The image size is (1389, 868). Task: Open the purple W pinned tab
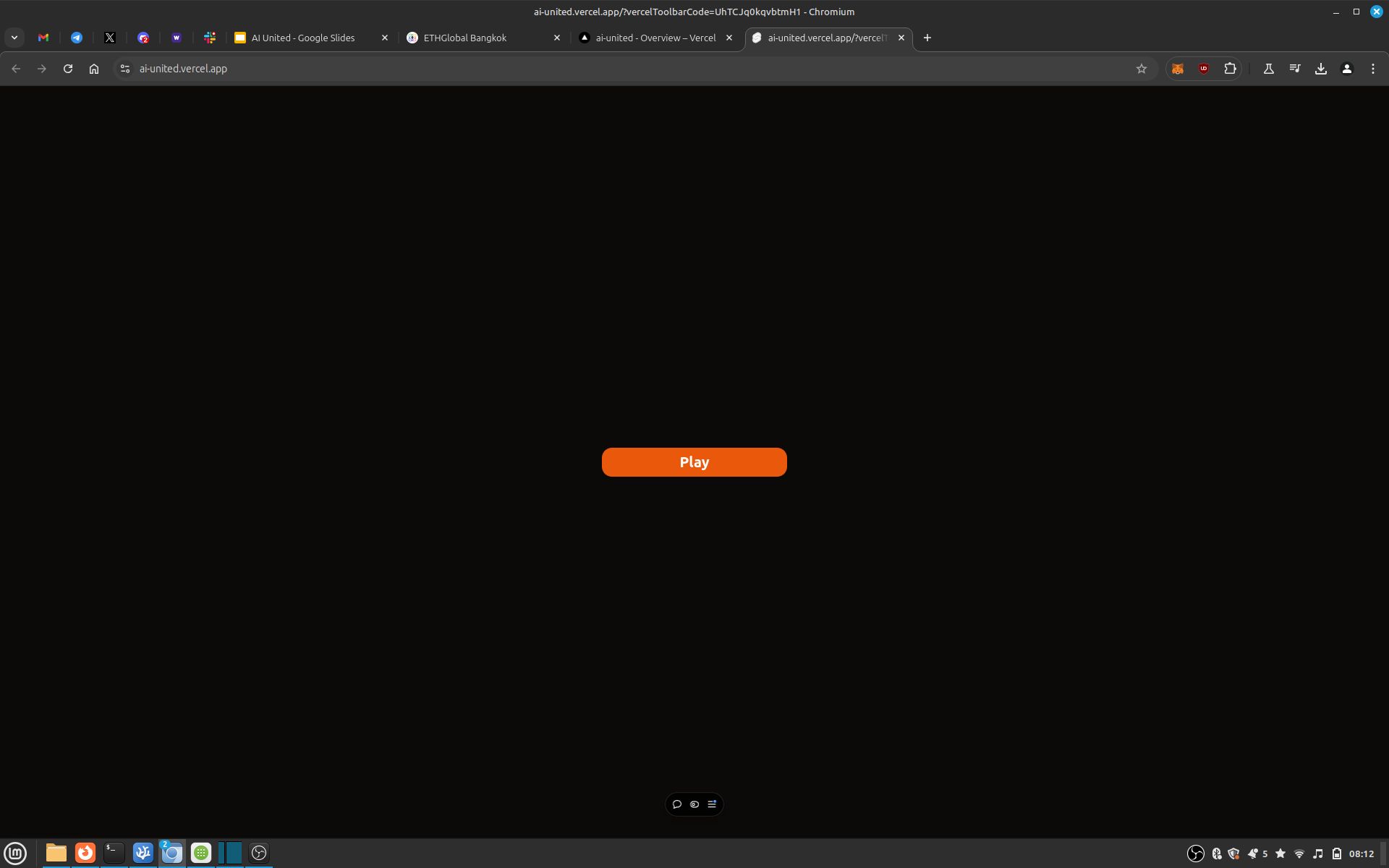point(177,38)
